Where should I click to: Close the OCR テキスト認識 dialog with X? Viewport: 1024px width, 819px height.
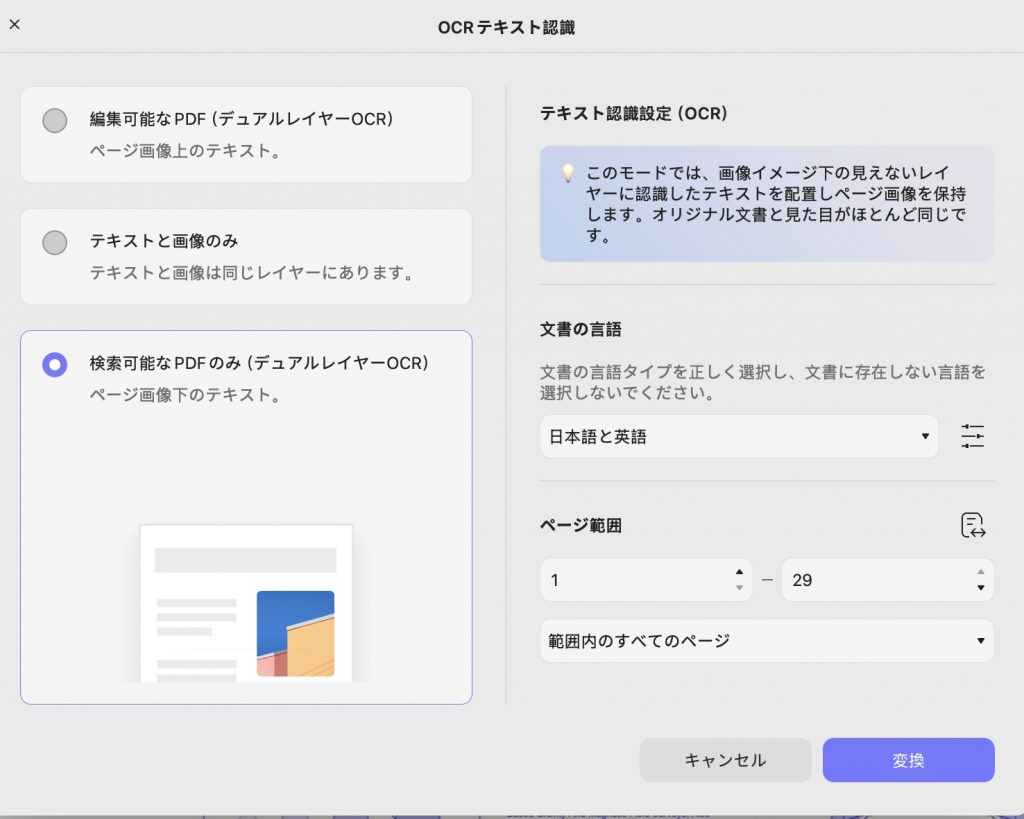pyautogui.click(x=14, y=25)
